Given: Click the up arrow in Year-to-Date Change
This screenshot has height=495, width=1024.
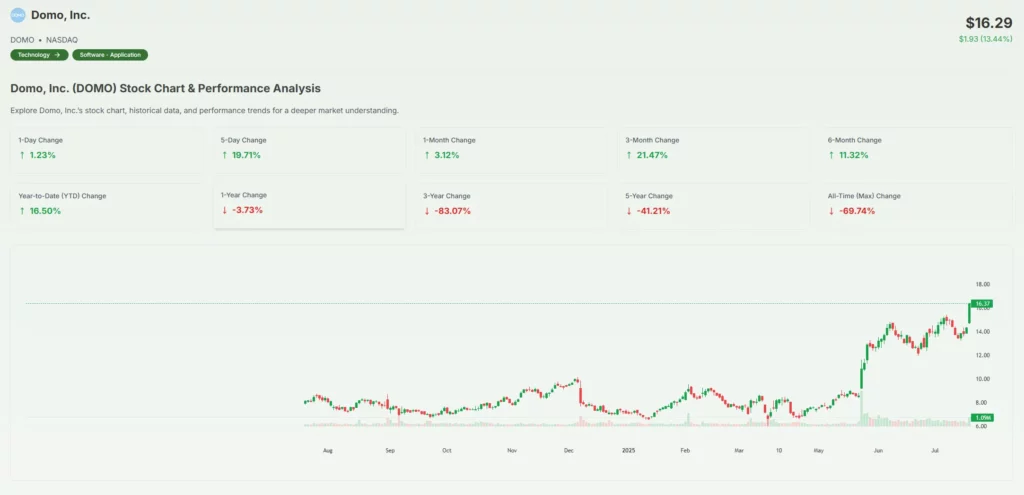Looking at the screenshot, I should [22, 211].
